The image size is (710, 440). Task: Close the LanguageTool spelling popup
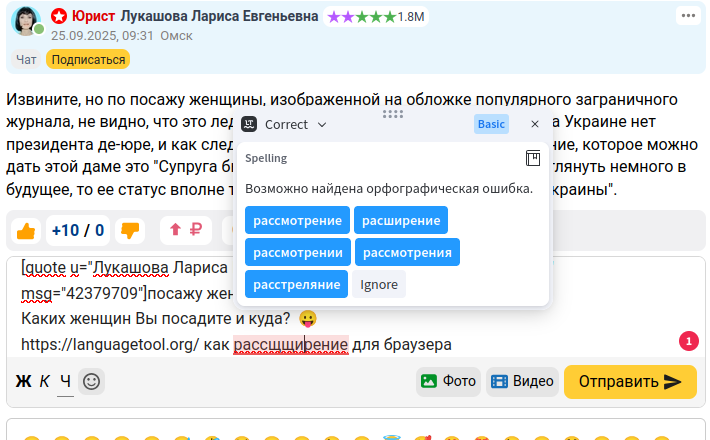click(x=535, y=125)
